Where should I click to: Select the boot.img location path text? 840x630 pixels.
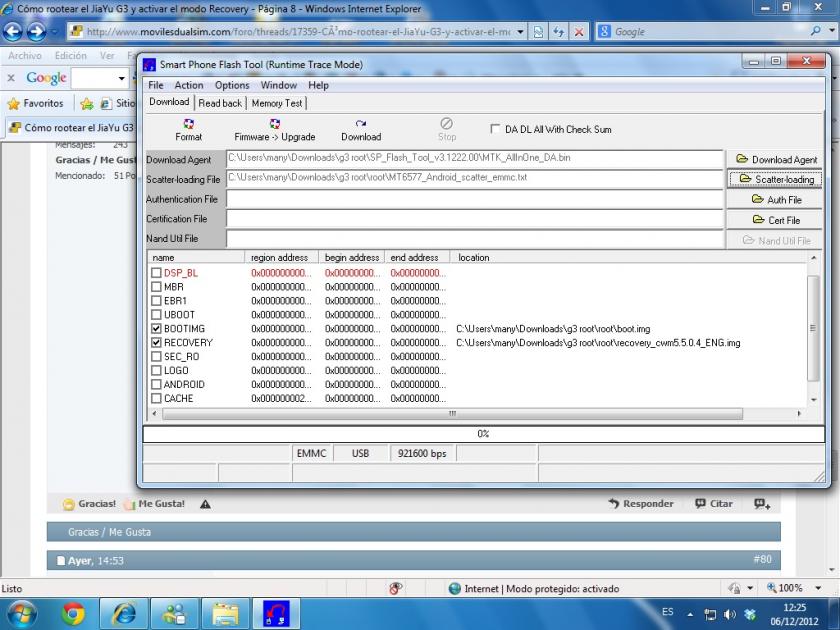coord(553,328)
